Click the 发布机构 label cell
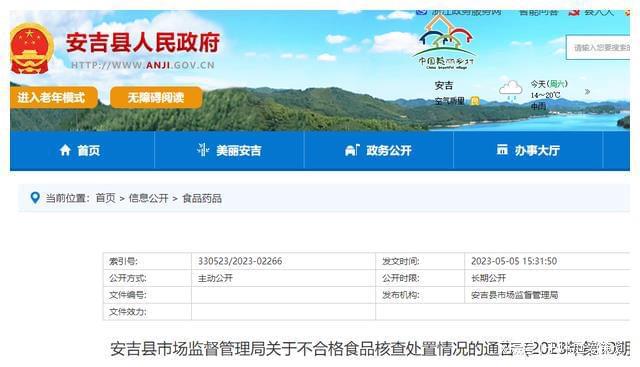The image size is (640, 367). [x=420, y=295]
